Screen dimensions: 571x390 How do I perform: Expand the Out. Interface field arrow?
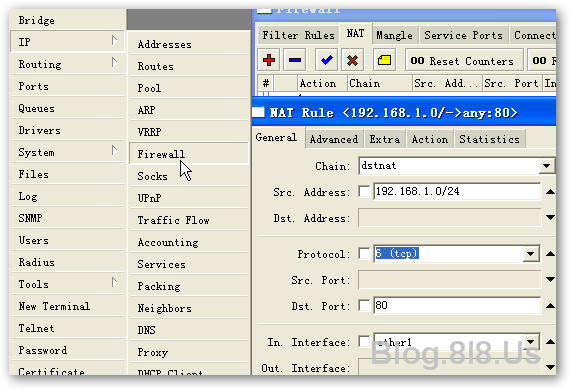pos(550,367)
